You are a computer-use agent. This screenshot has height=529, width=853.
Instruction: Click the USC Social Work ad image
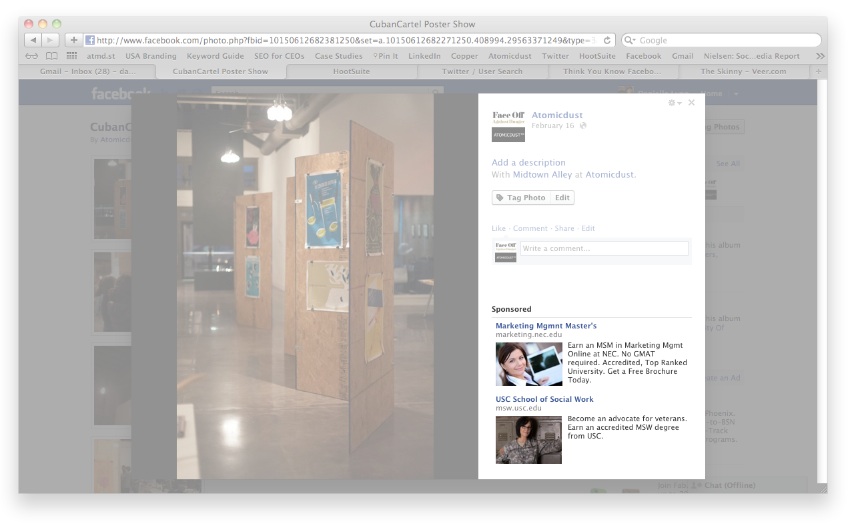pos(529,440)
